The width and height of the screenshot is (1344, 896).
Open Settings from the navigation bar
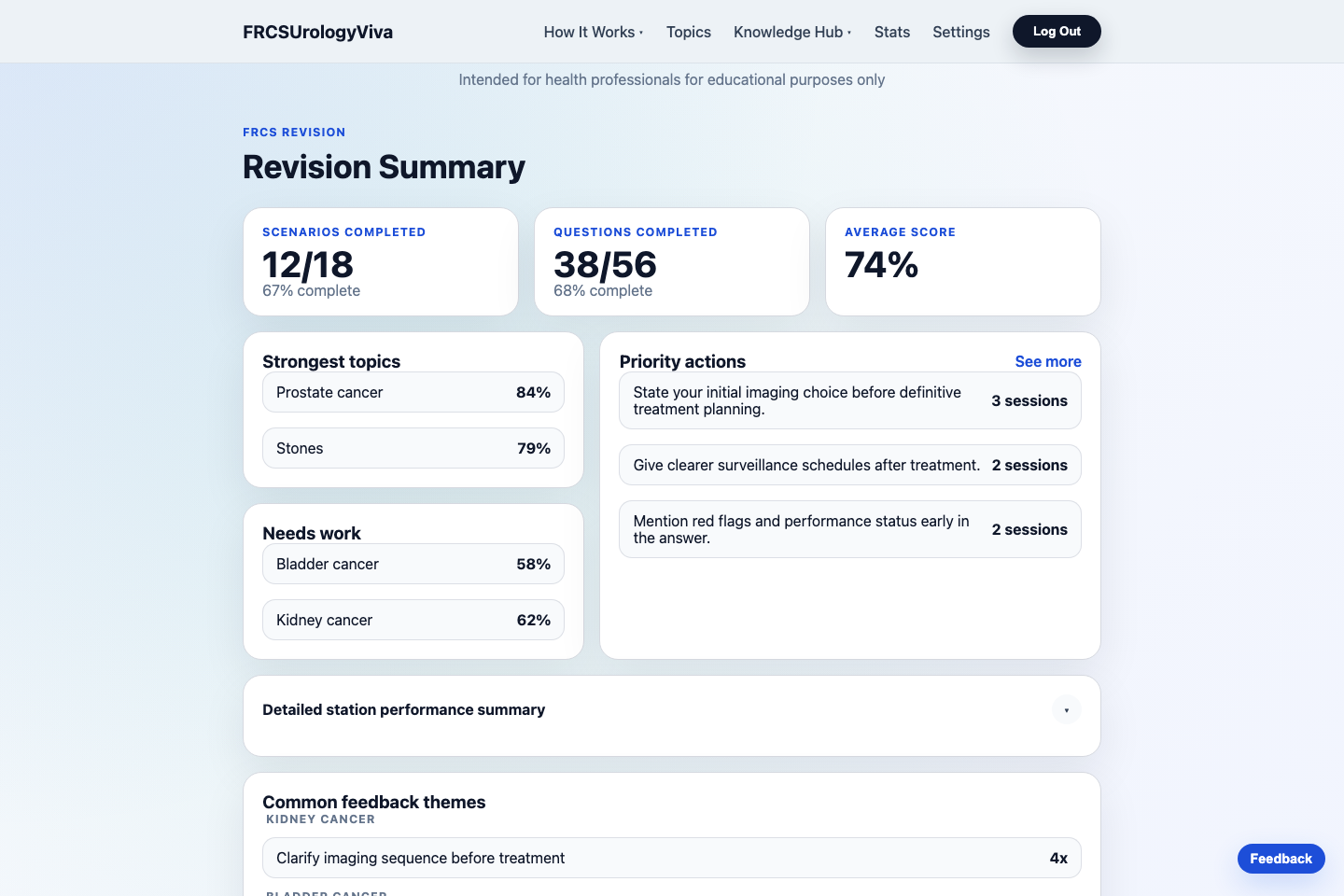pyautogui.click(x=961, y=32)
